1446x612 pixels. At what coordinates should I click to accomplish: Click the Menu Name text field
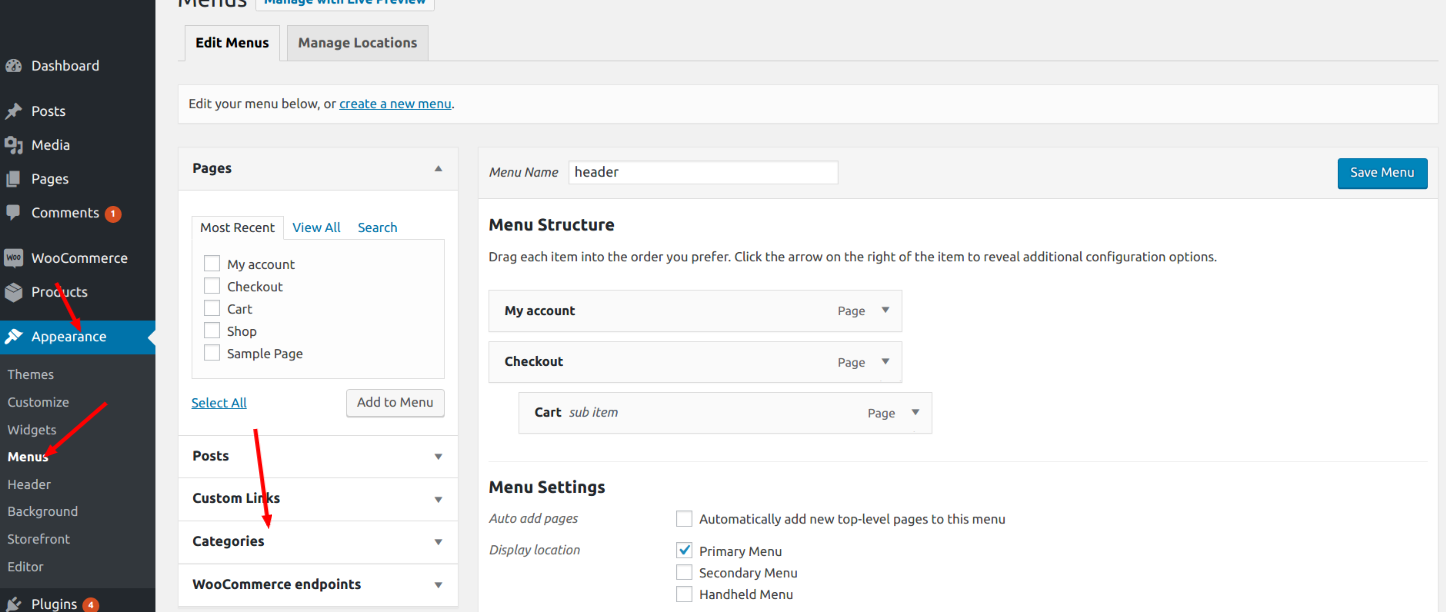click(703, 172)
